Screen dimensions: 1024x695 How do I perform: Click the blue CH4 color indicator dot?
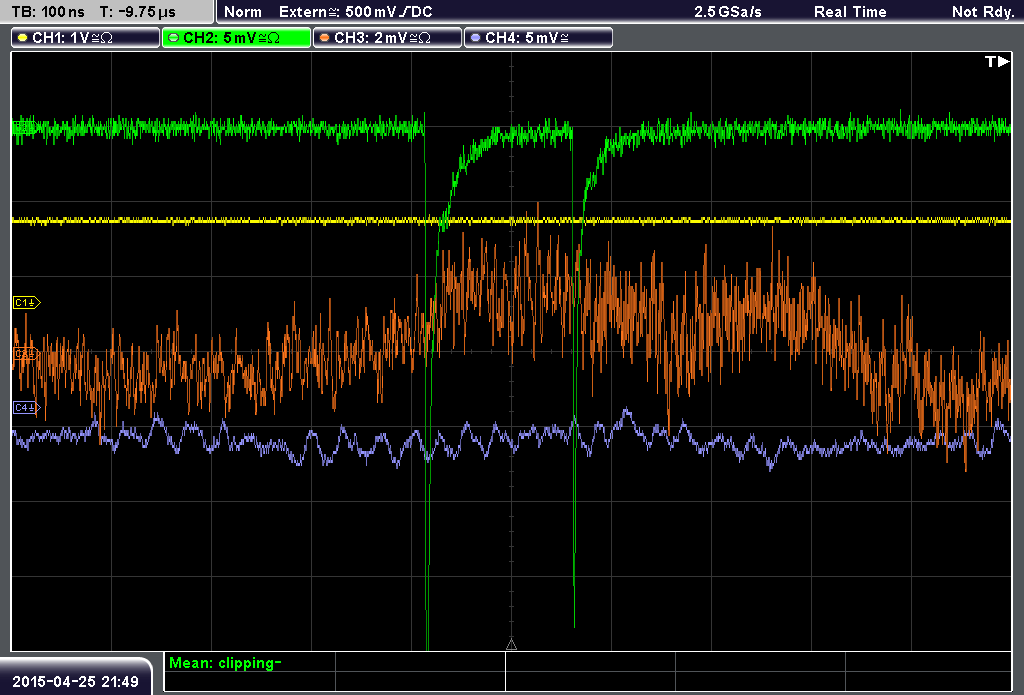tap(475, 38)
